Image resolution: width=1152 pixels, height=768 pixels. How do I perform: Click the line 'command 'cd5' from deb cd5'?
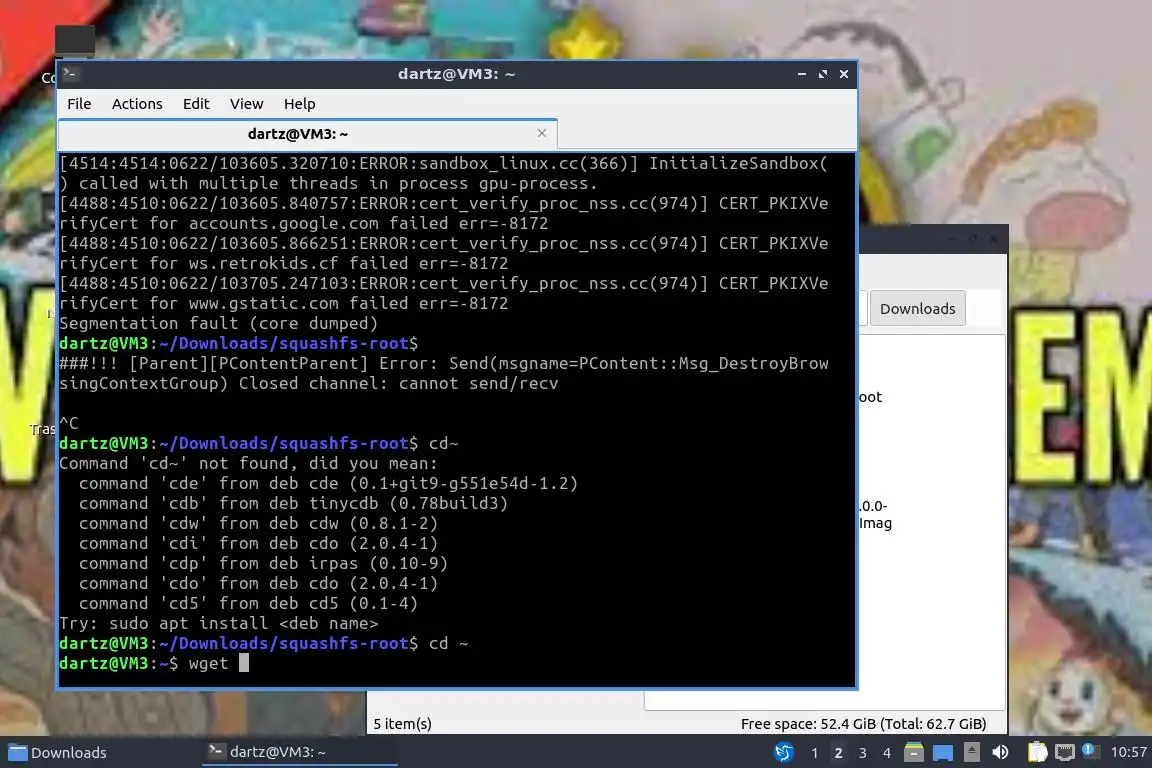(x=248, y=603)
